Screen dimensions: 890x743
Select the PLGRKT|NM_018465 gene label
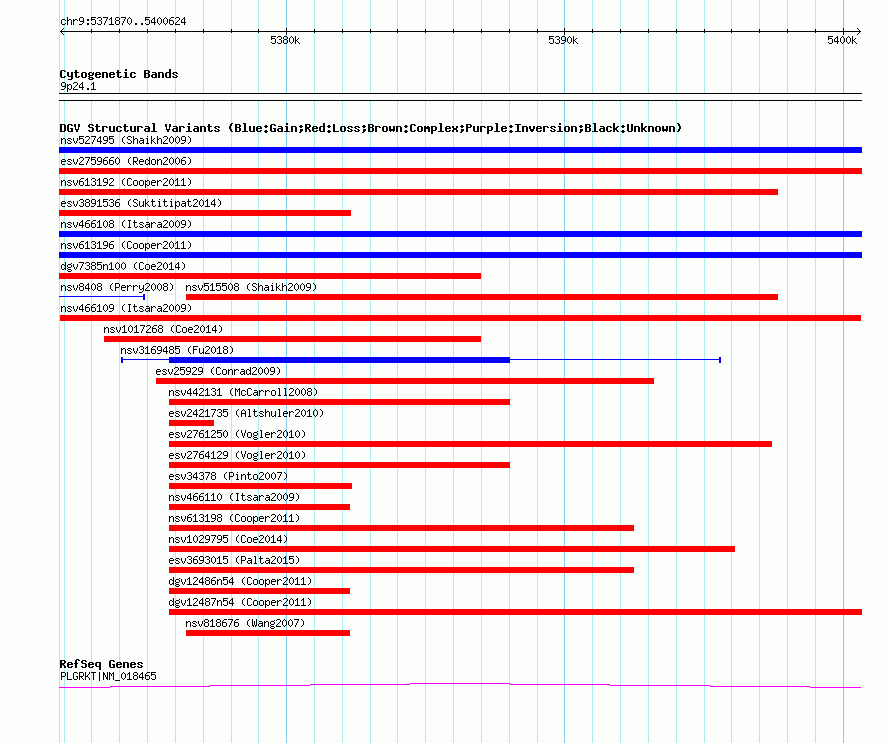pos(108,677)
